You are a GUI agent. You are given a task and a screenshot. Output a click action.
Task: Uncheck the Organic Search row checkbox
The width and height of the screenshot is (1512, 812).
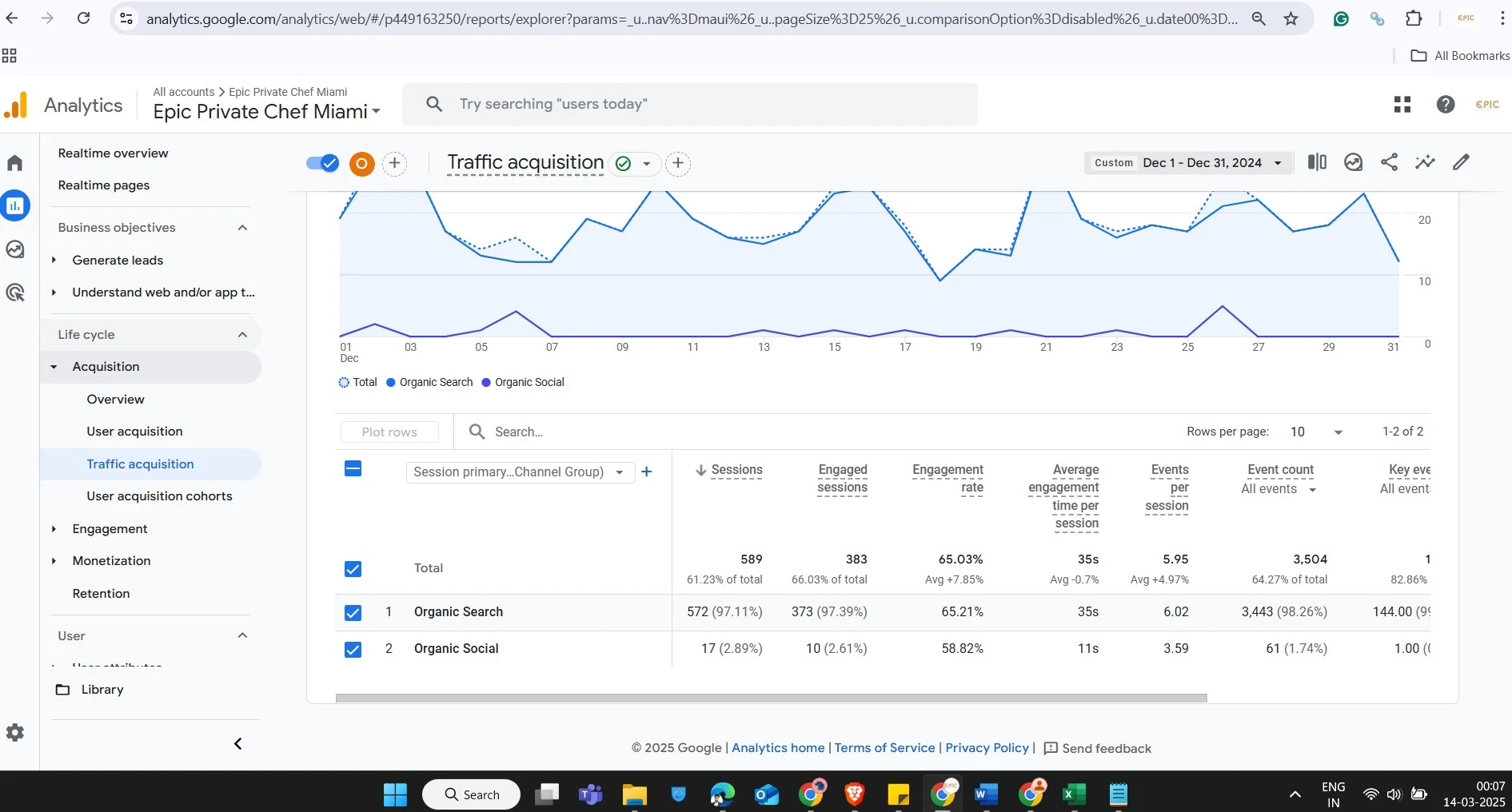tap(353, 613)
